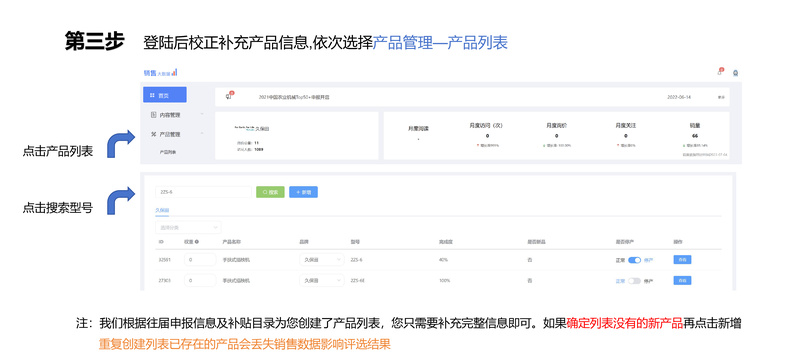Click the 月度询价 statistic

pos(556,125)
